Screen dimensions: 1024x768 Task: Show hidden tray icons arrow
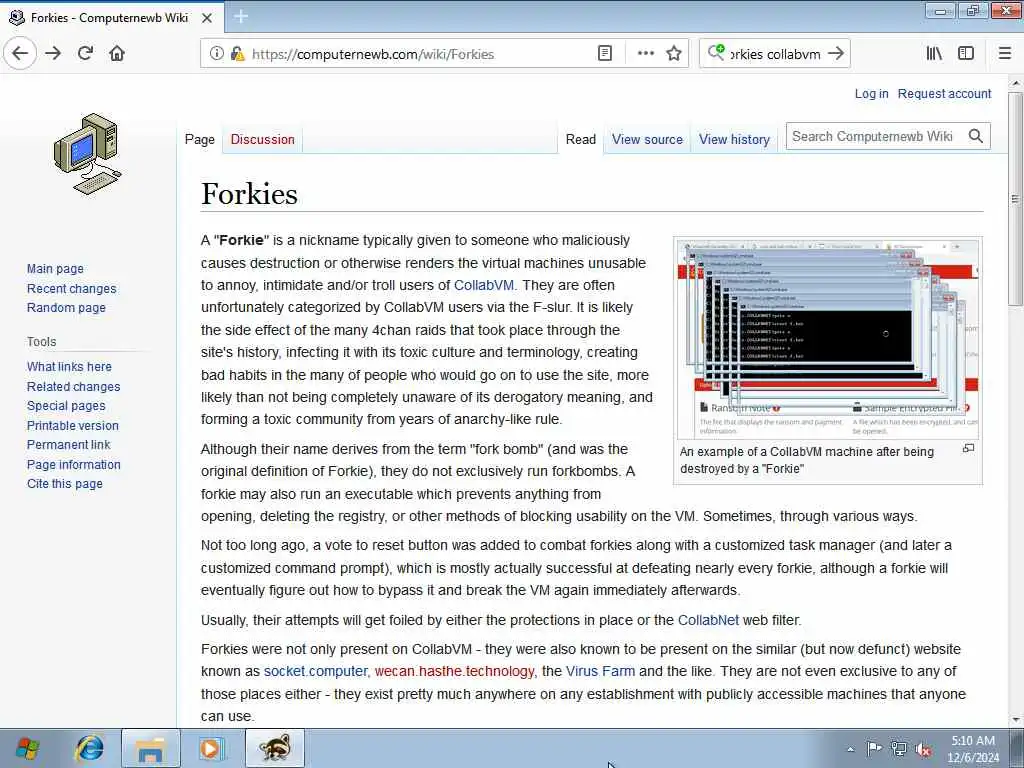tap(850, 749)
